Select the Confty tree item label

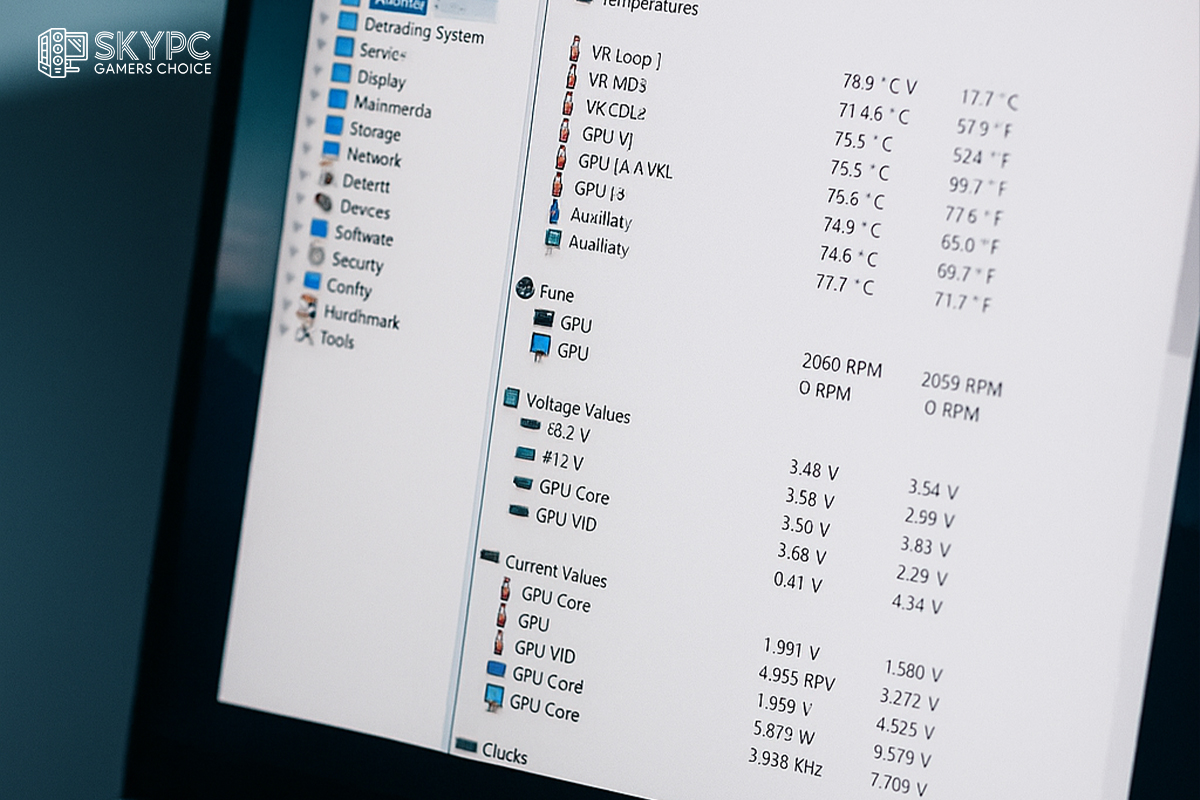(x=348, y=288)
